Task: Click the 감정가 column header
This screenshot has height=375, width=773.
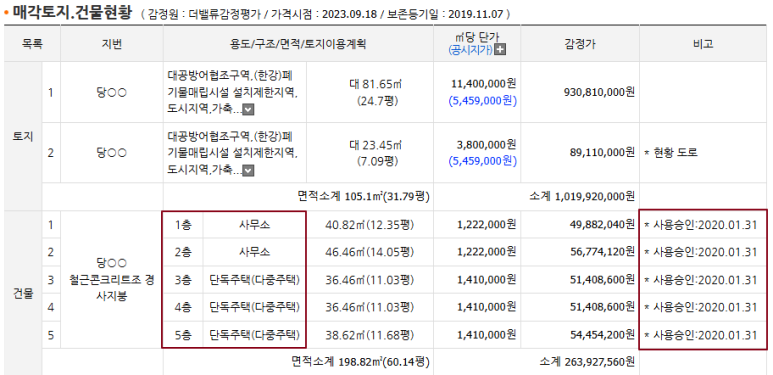Action: point(580,44)
